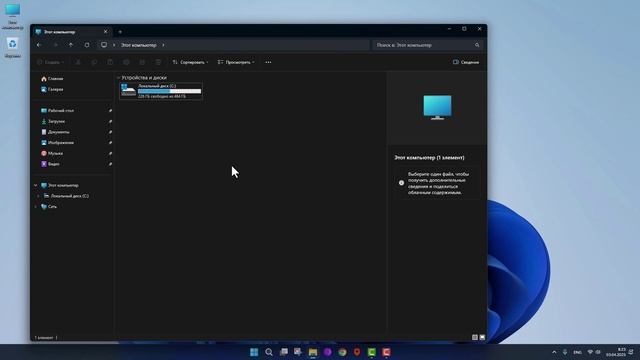Viewport: 640px width, 360px height.
Task: Click the Paste toolbar icon
Action: [x=110, y=62]
